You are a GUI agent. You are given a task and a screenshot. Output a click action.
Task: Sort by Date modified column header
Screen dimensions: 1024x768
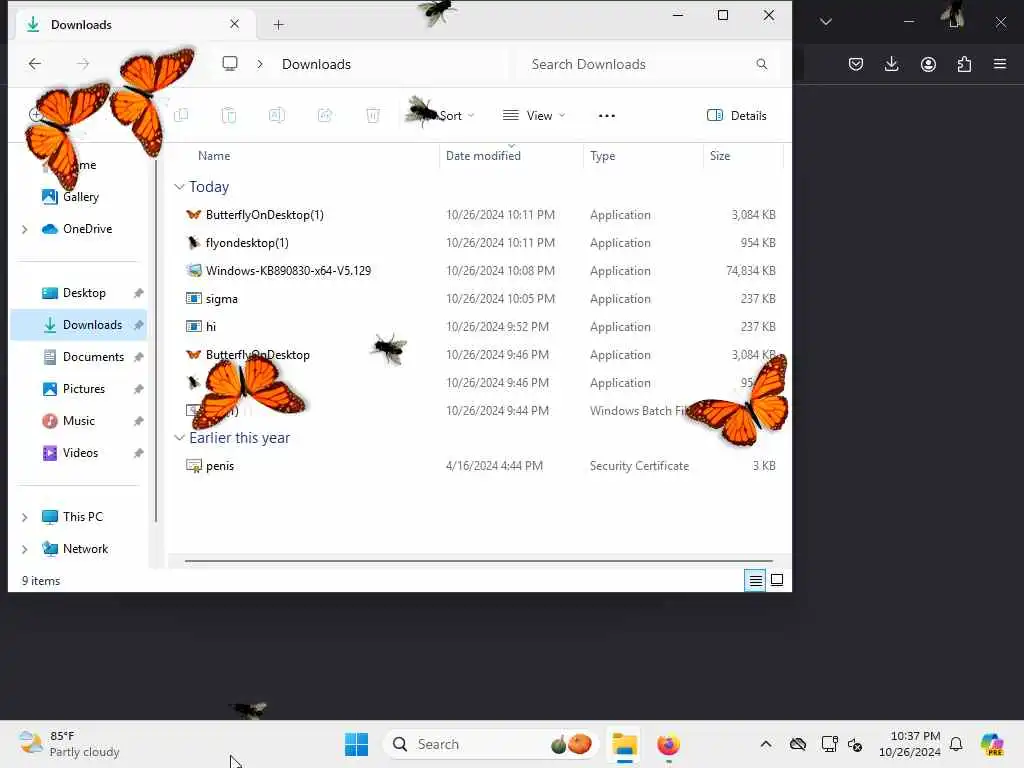(x=483, y=155)
